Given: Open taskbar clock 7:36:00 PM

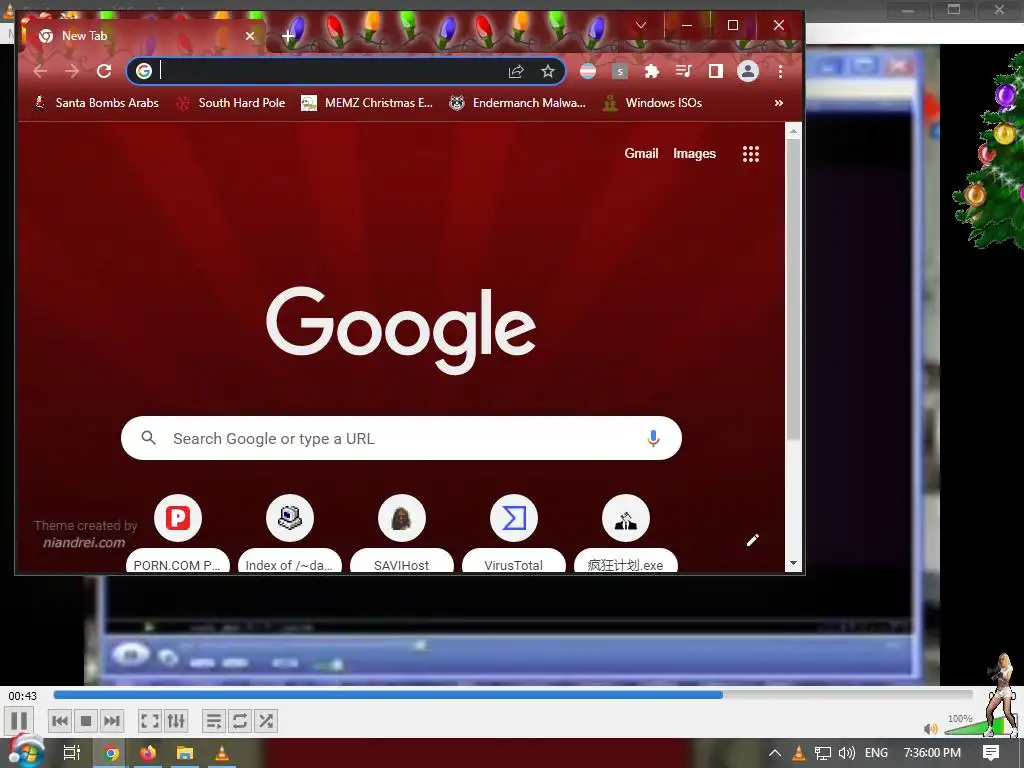Looking at the screenshot, I should click(x=932, y=753).
